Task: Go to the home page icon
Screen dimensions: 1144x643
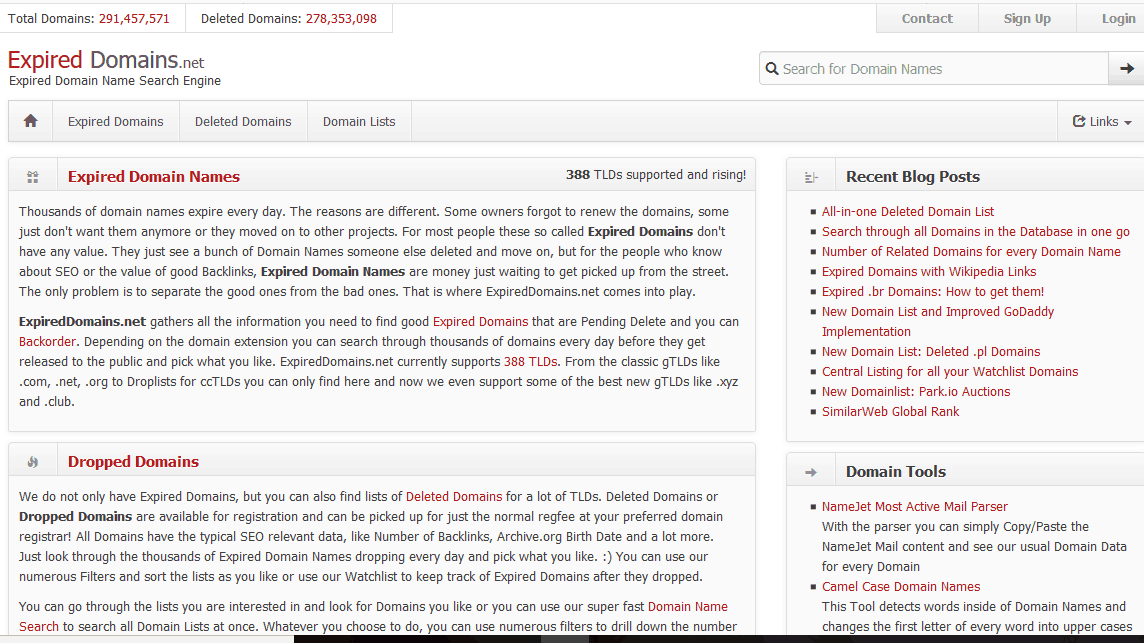Action: tap(31, 121)
